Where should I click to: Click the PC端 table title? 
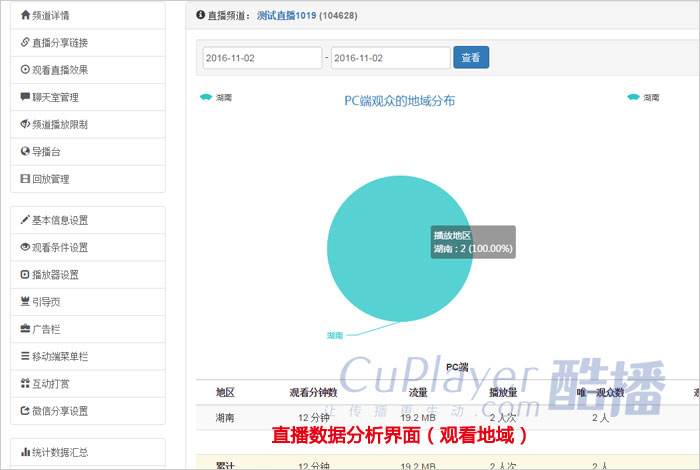pos(457,367)
